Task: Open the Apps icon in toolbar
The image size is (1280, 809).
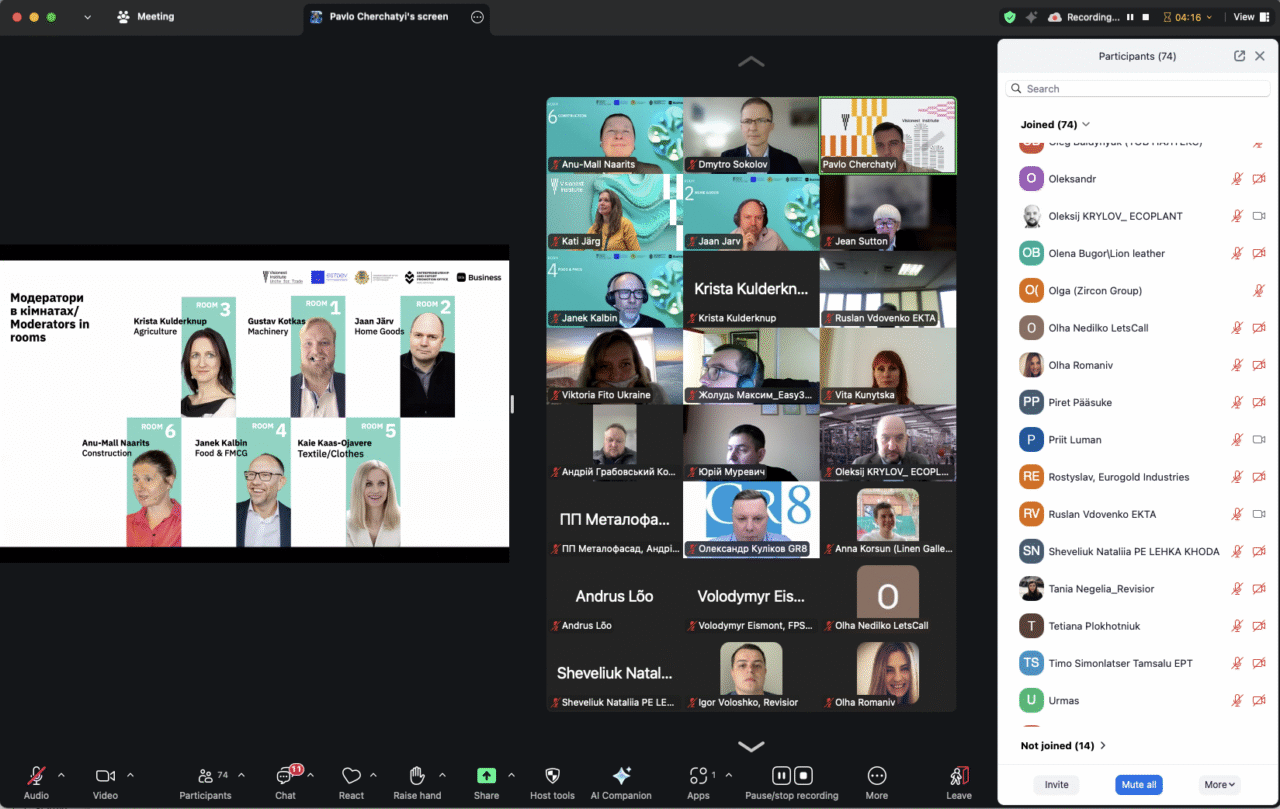Action: (698, 776)
